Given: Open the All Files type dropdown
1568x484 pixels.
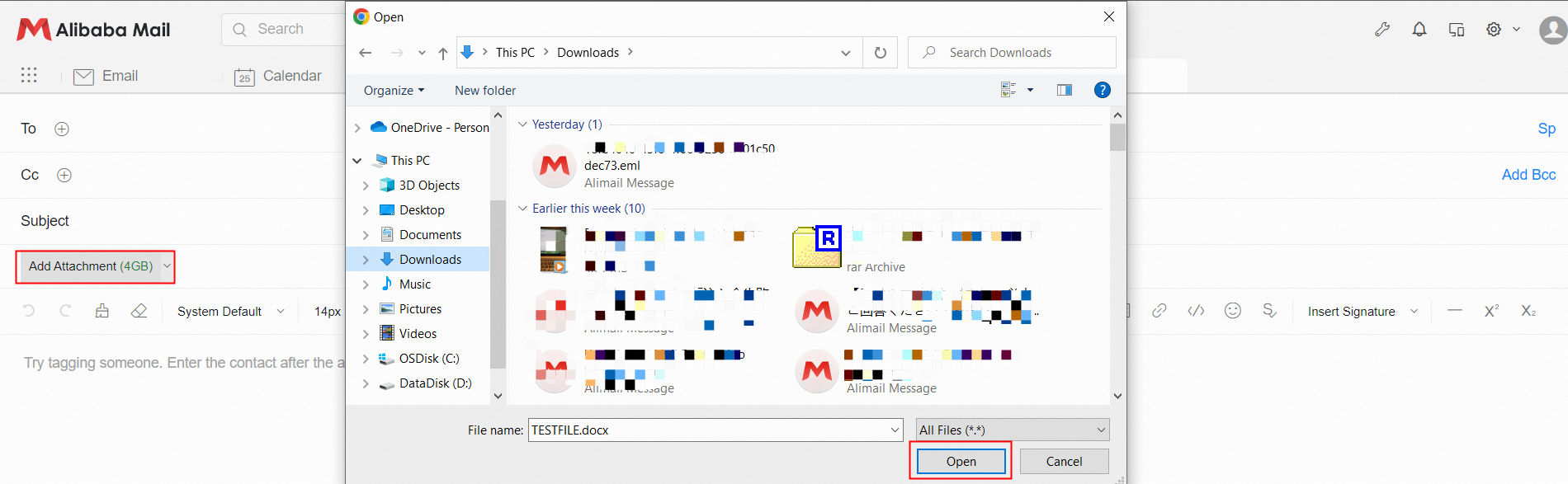Looking at the screenshot, I should tap(1013, 430).
